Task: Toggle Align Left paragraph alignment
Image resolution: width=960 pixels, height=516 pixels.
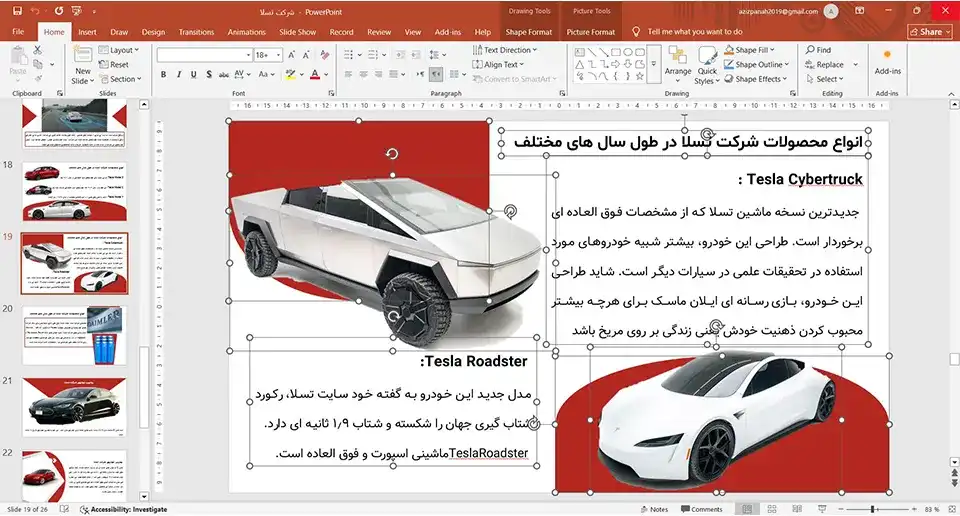Action: [x=348, y=75]
